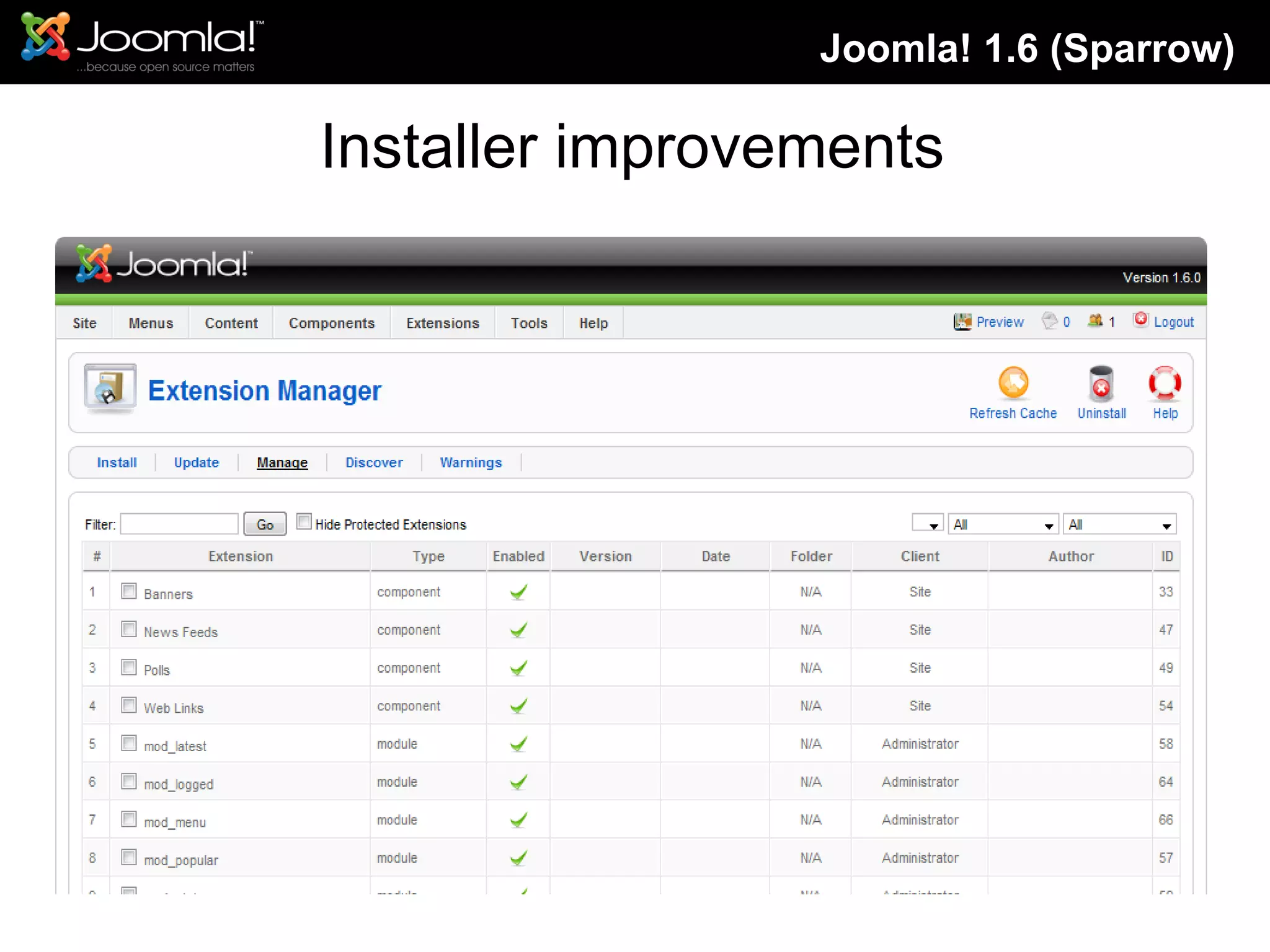This screenshot has height=952, width=1270.
Task: Click the Logout link text
Action: [1173, 322]
